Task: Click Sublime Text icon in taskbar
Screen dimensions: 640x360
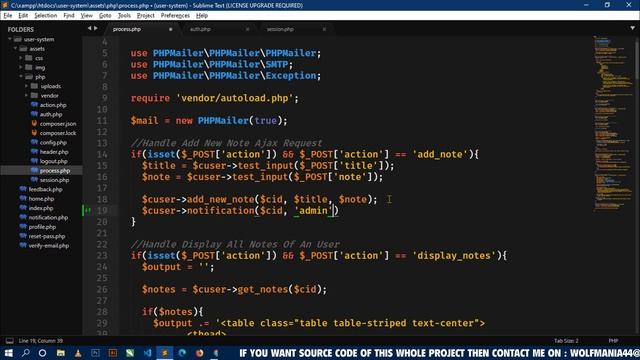Action: tap(165, 353)
